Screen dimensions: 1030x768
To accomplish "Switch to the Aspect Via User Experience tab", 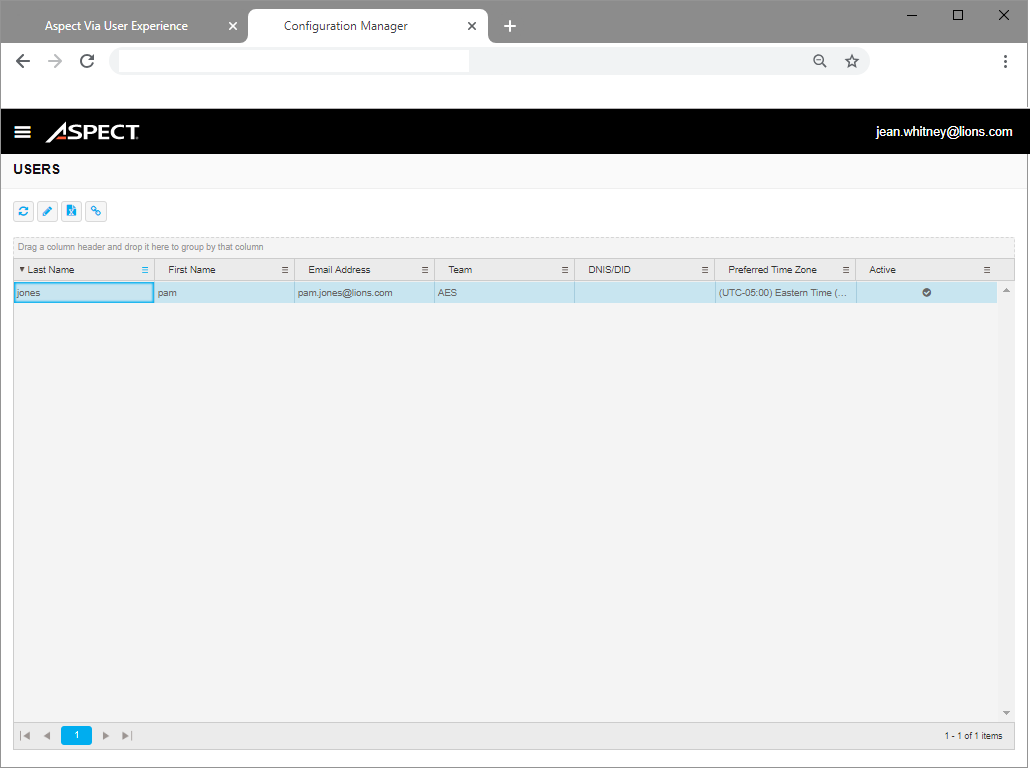I will 116,25.
